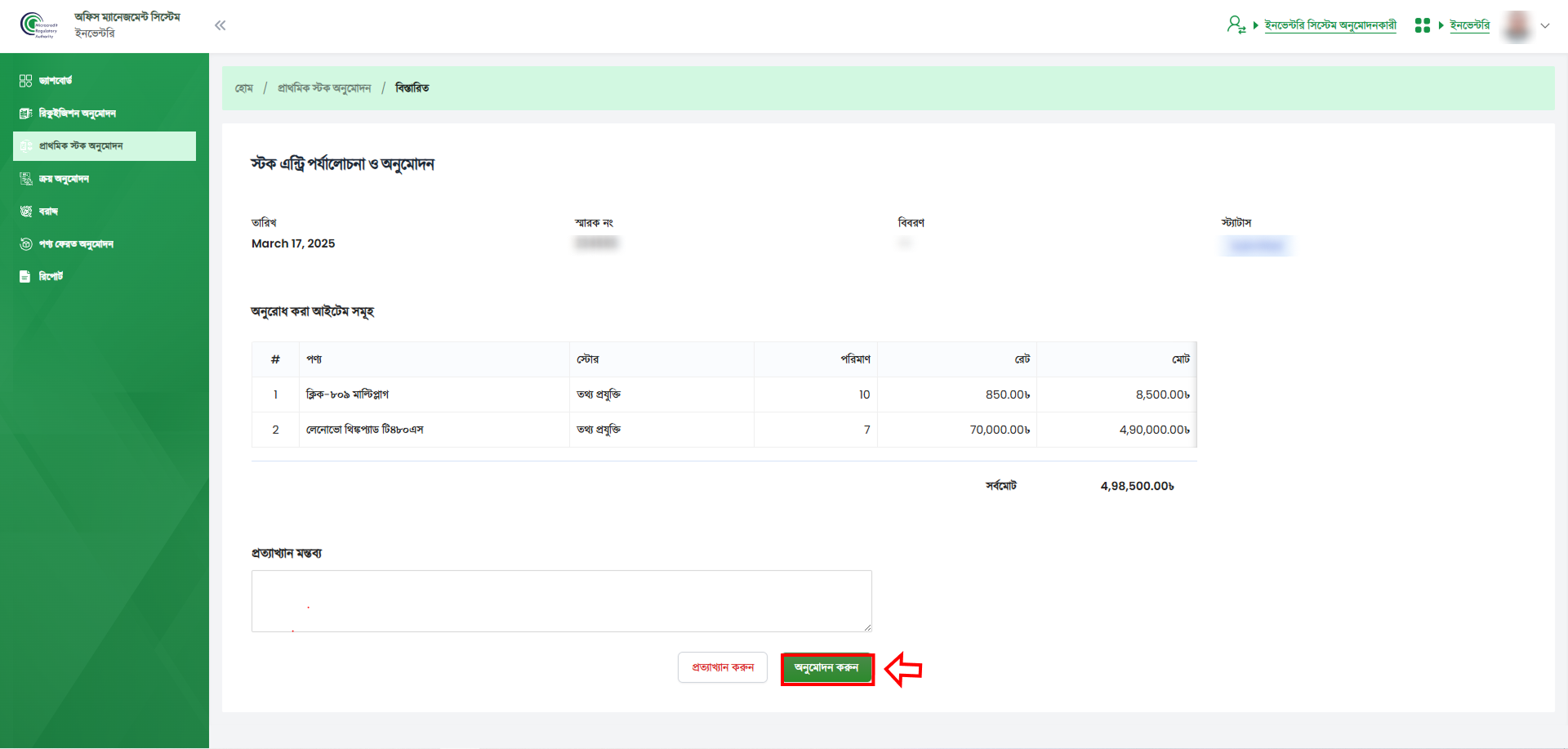This screenshot has height=749, width=1568.
Task: Open ড্যাশবোর্ড menu item
Action: [105, 81]
